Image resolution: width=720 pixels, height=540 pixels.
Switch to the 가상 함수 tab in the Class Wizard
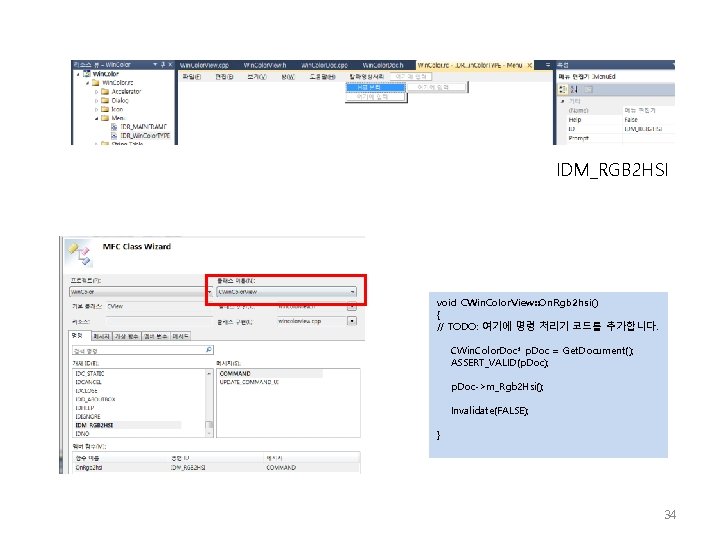click(x=127, y=337)
